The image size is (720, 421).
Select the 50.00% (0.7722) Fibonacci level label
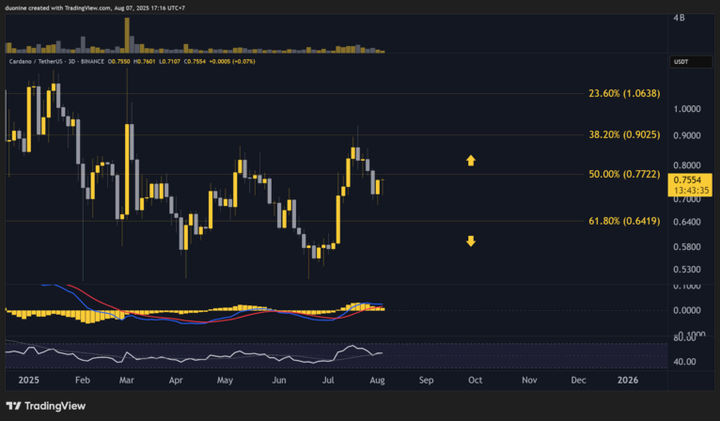[625, 174]
